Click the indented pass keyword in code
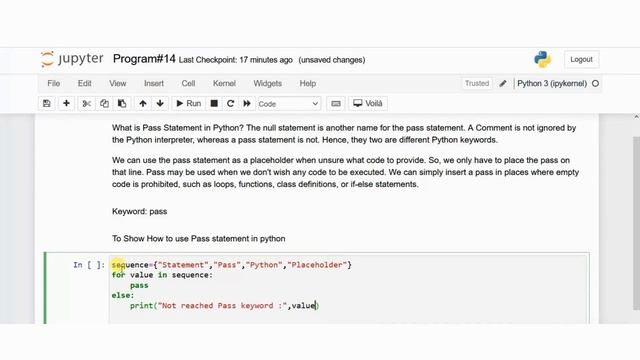Screen dimensions: 640x360 [139, 285]
